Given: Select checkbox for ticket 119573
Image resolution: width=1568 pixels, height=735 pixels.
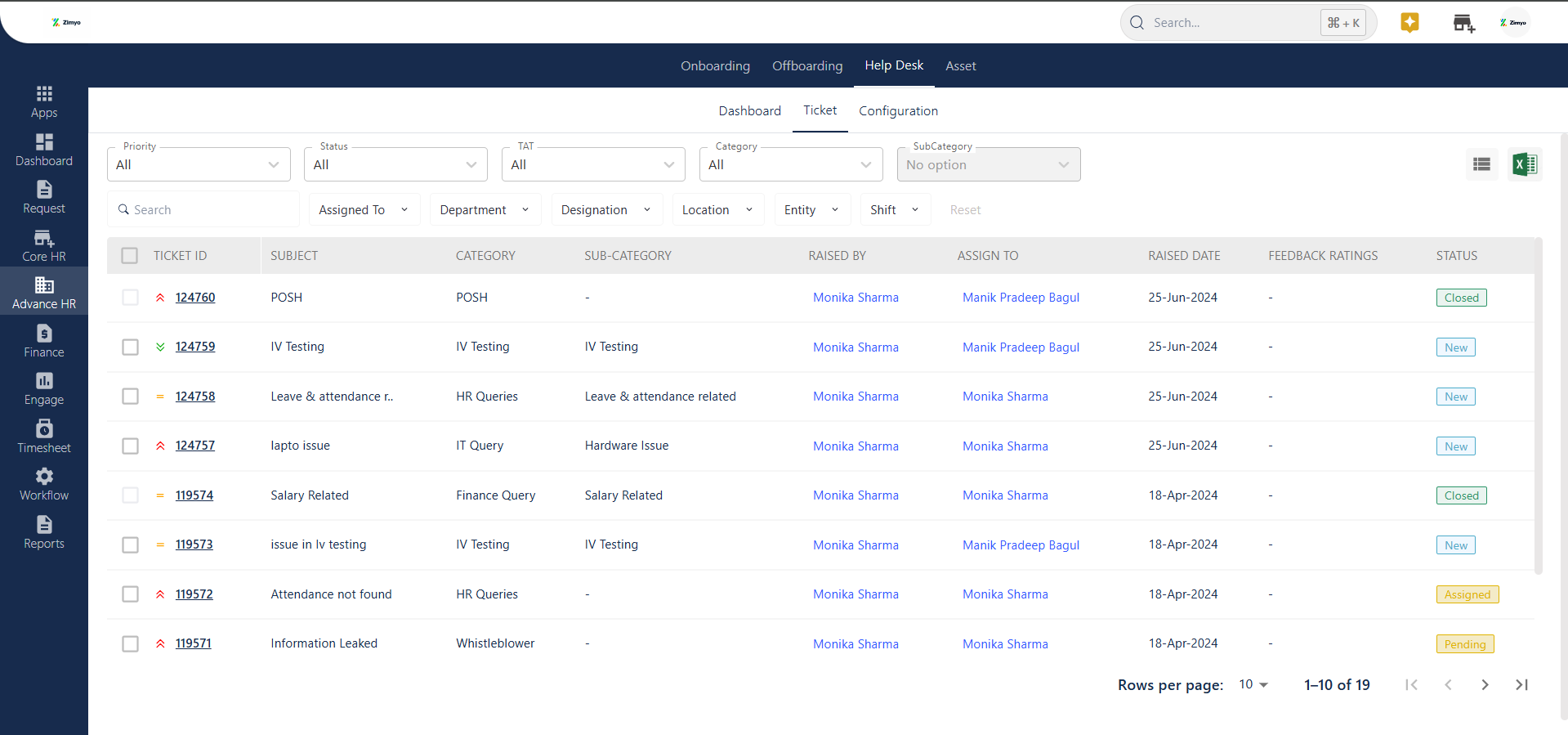Looking at the screenshot, I should (130, 545).
